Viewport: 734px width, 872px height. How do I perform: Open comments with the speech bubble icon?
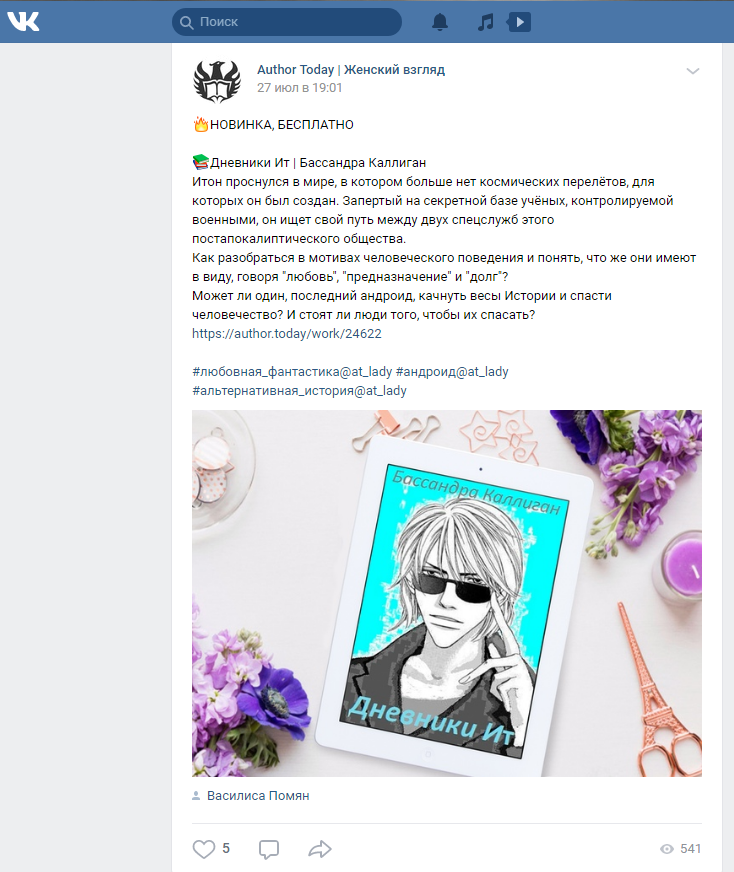tap(268, 849)
